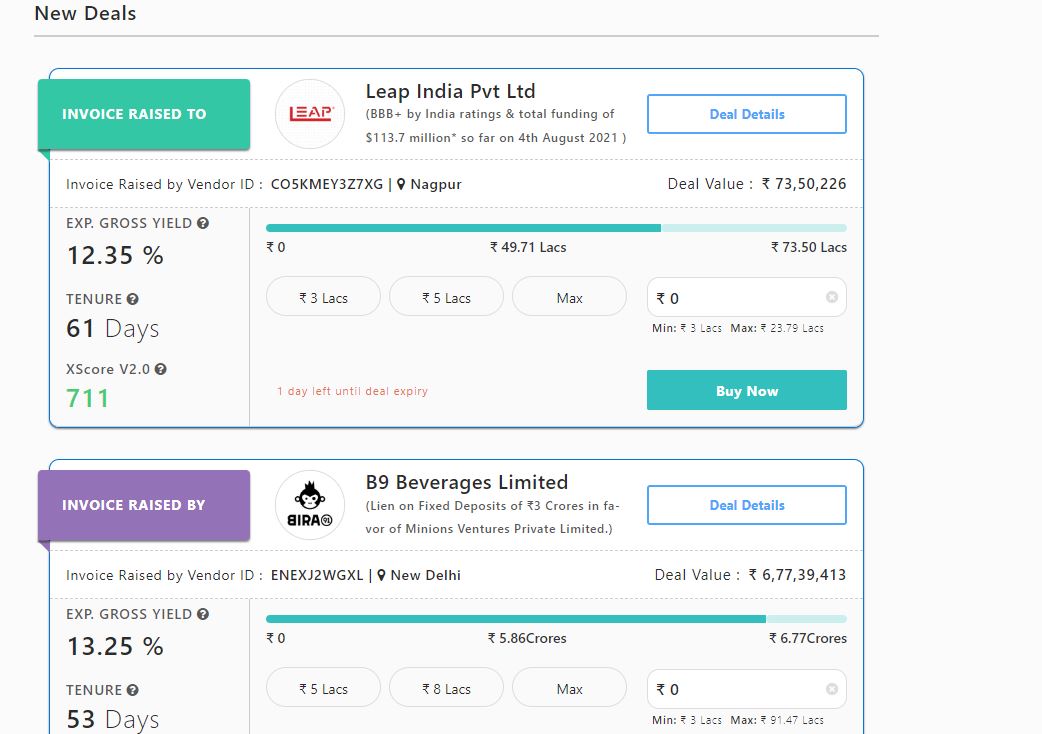Choose Max amount in B9 Beverages deal
The image size is (1042, 734).
570,688
